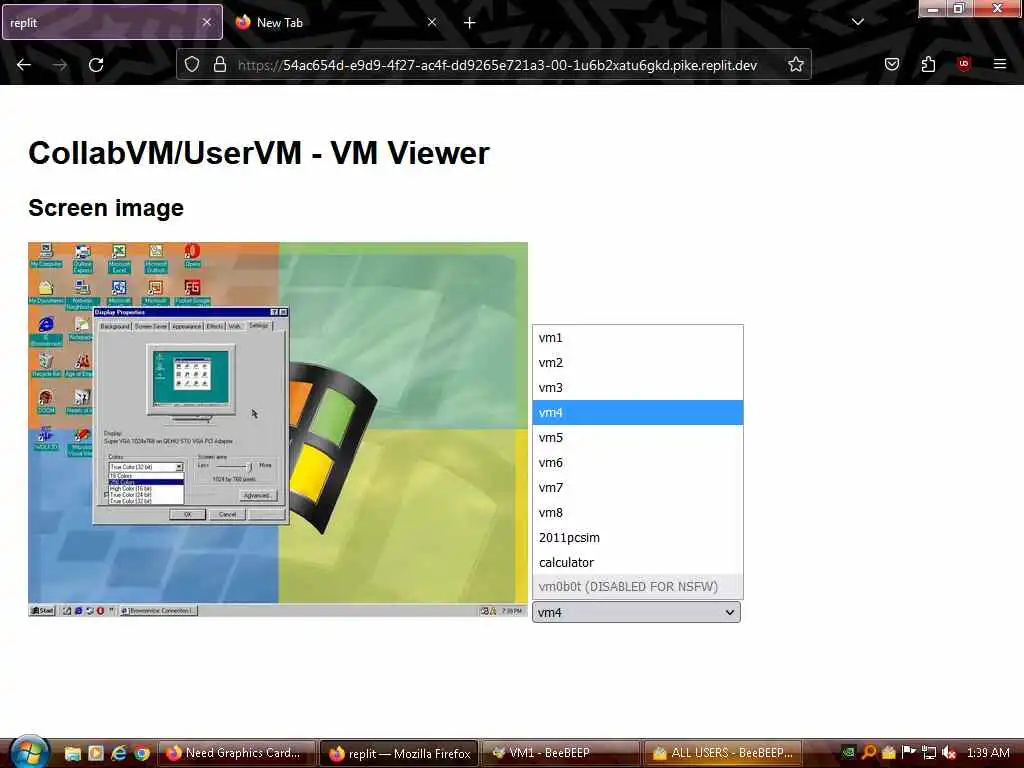Switch to the replit tab

tap(112, 22)
